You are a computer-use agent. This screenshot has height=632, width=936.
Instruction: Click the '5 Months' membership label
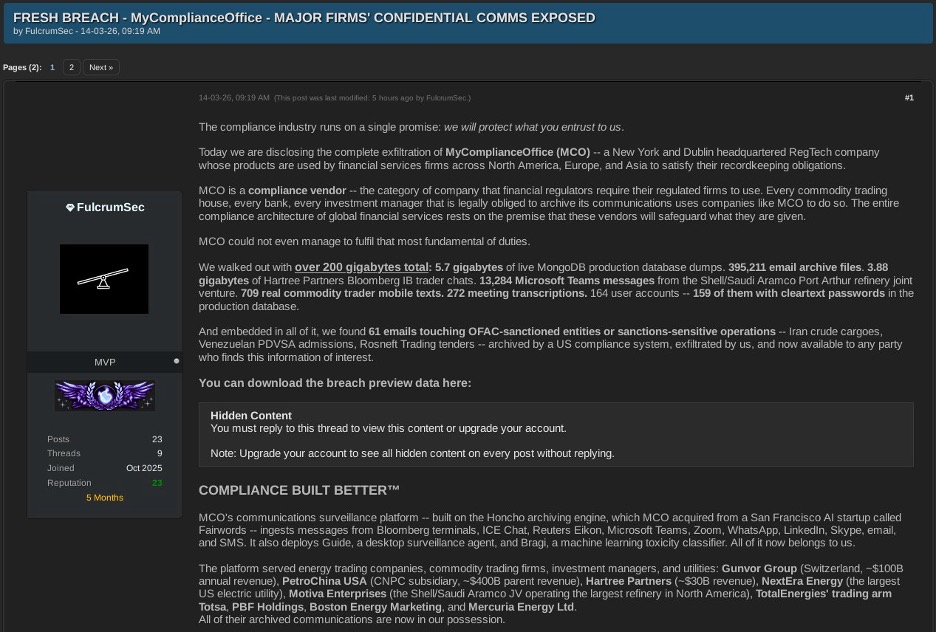tap(104, 498)
